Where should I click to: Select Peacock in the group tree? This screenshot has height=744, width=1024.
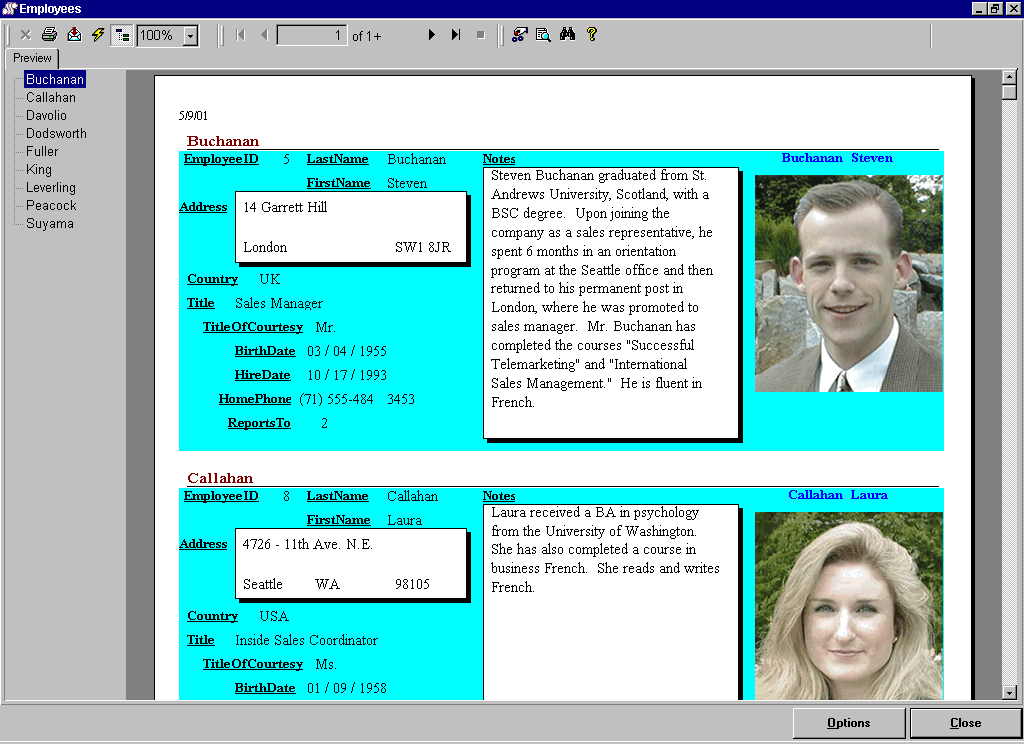pos(51,206)
